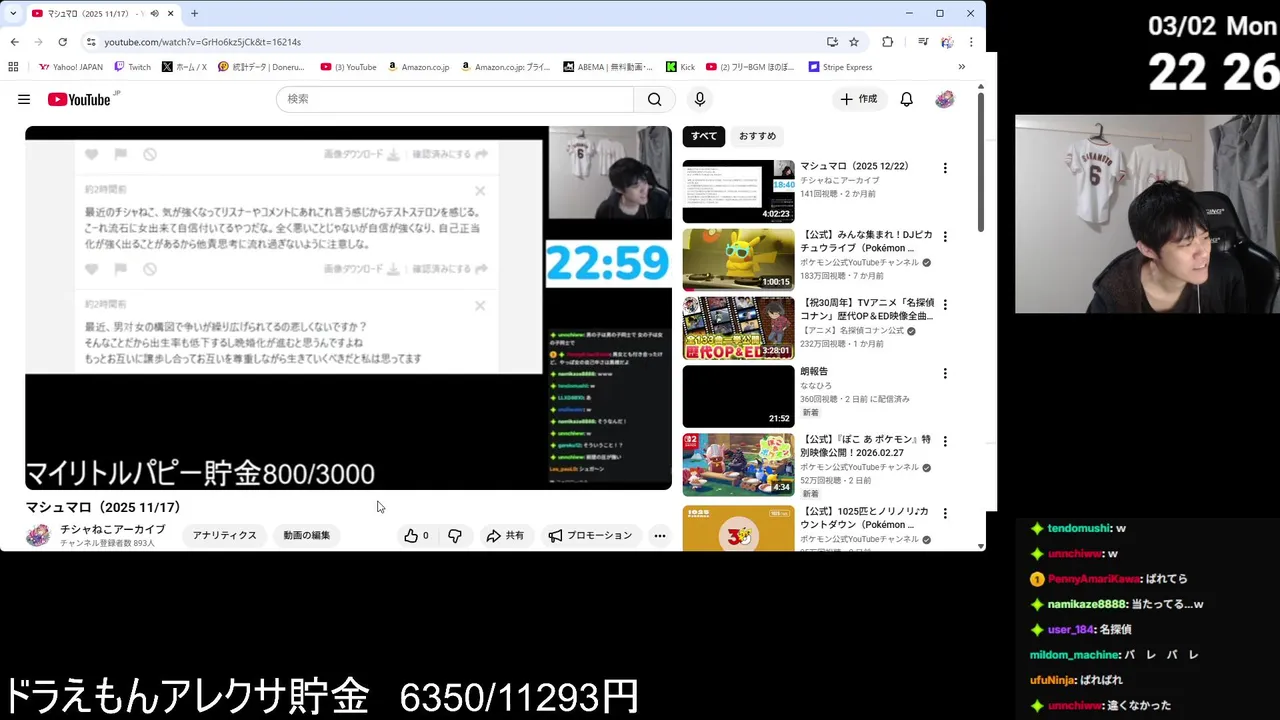The image size is (1280, 720).
Task: Click the 作成 create button
Action: point(858,99)
